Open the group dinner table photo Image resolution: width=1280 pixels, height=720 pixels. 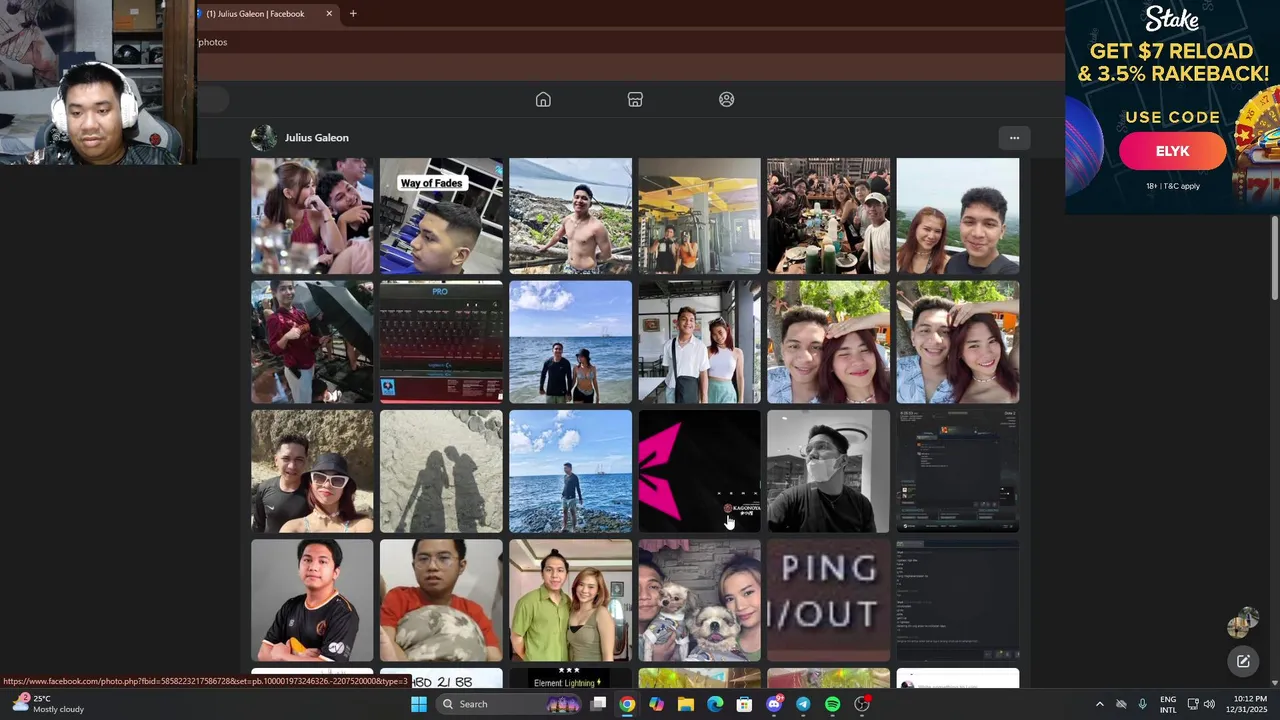tap(828, 215)
